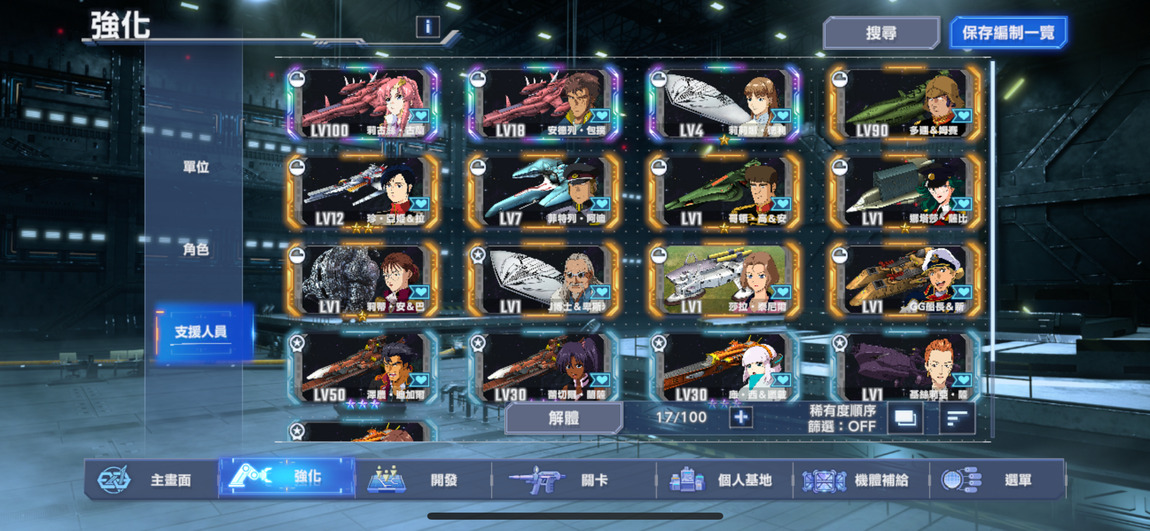Viewport: 1150px width, 531px height.
Task: Open the info icon beside 強化 title
Action: click(x=428, y=27)
